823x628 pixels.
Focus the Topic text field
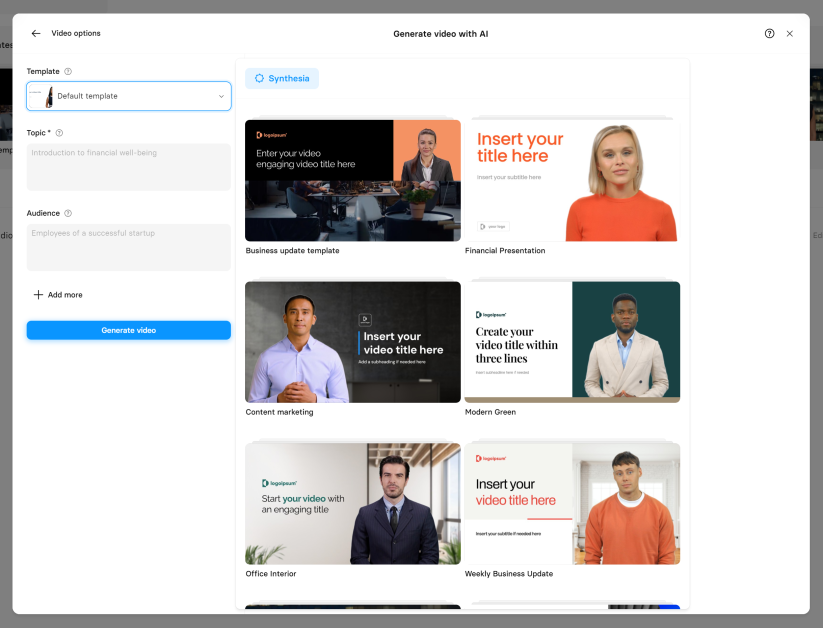(128, 166)
